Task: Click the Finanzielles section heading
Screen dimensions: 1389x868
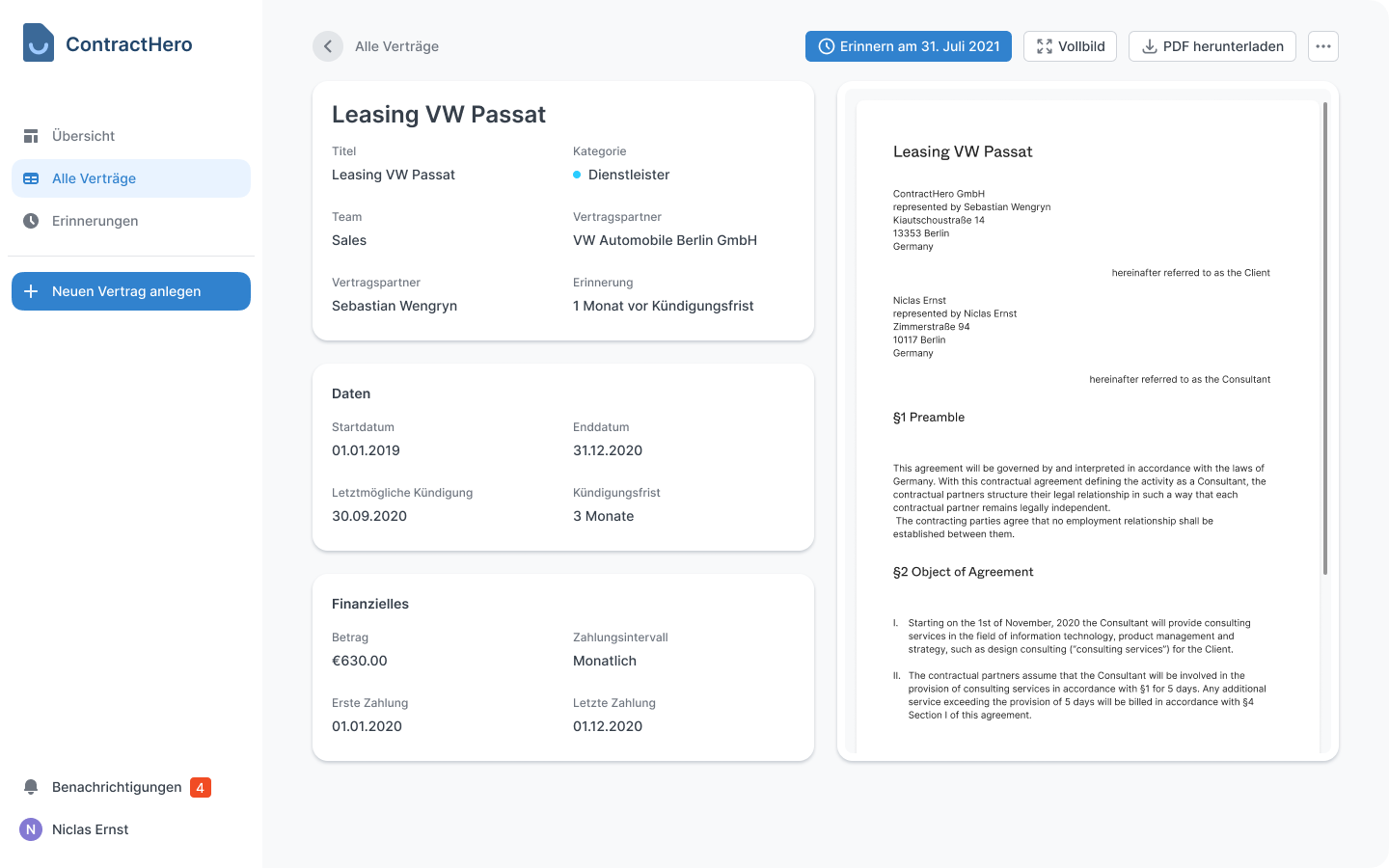Action: (370, 604)
